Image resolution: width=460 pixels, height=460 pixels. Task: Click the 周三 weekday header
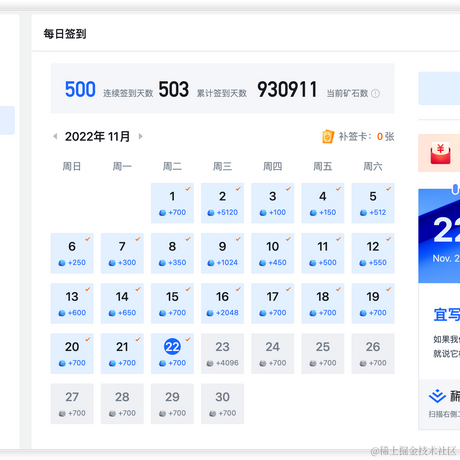(x=222, y=166)
